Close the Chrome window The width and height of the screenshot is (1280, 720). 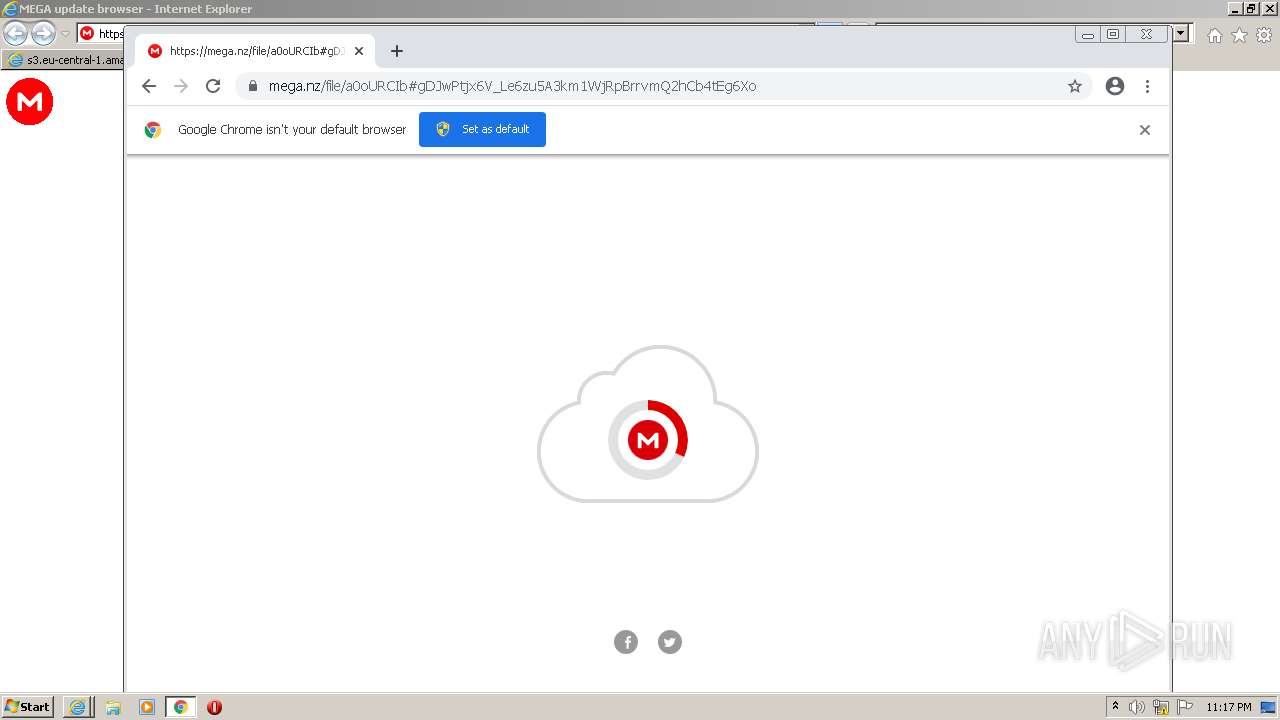click(x=1147, y=35)
